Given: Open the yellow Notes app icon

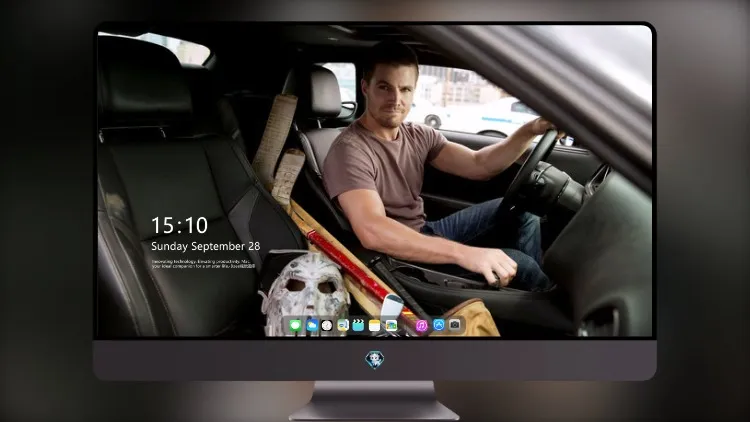Looking at the screenshot, I should pyautogui.click(x=375, y=326).
